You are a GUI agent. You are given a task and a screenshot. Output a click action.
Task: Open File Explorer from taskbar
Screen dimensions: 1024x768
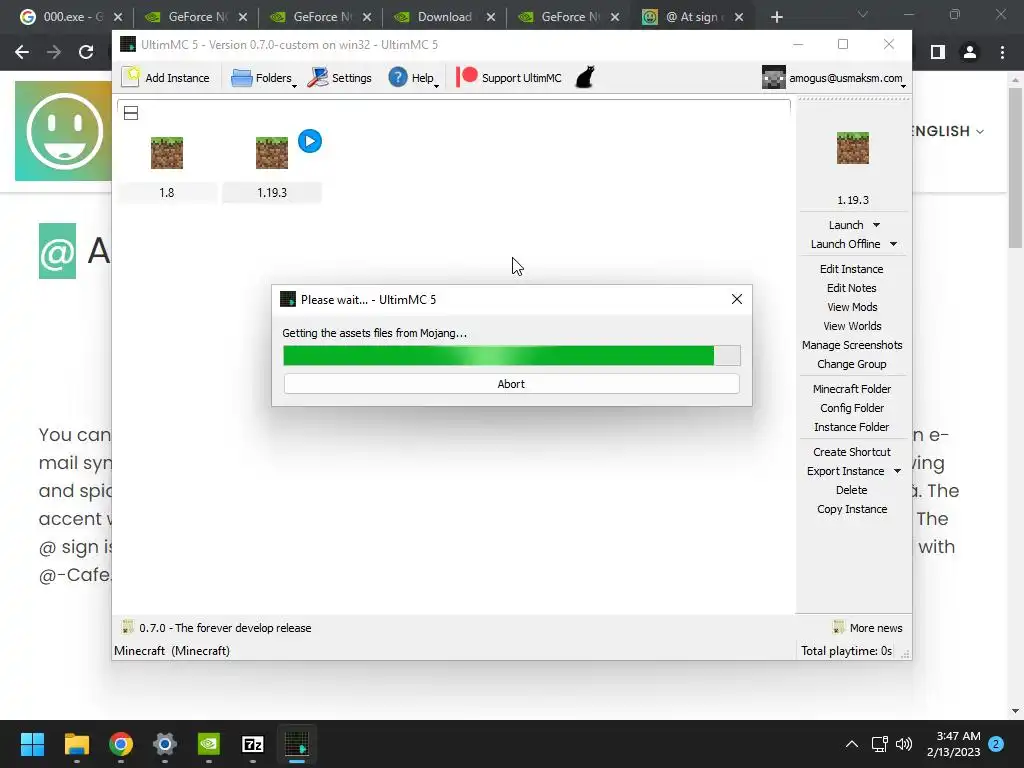coord(76,744)
